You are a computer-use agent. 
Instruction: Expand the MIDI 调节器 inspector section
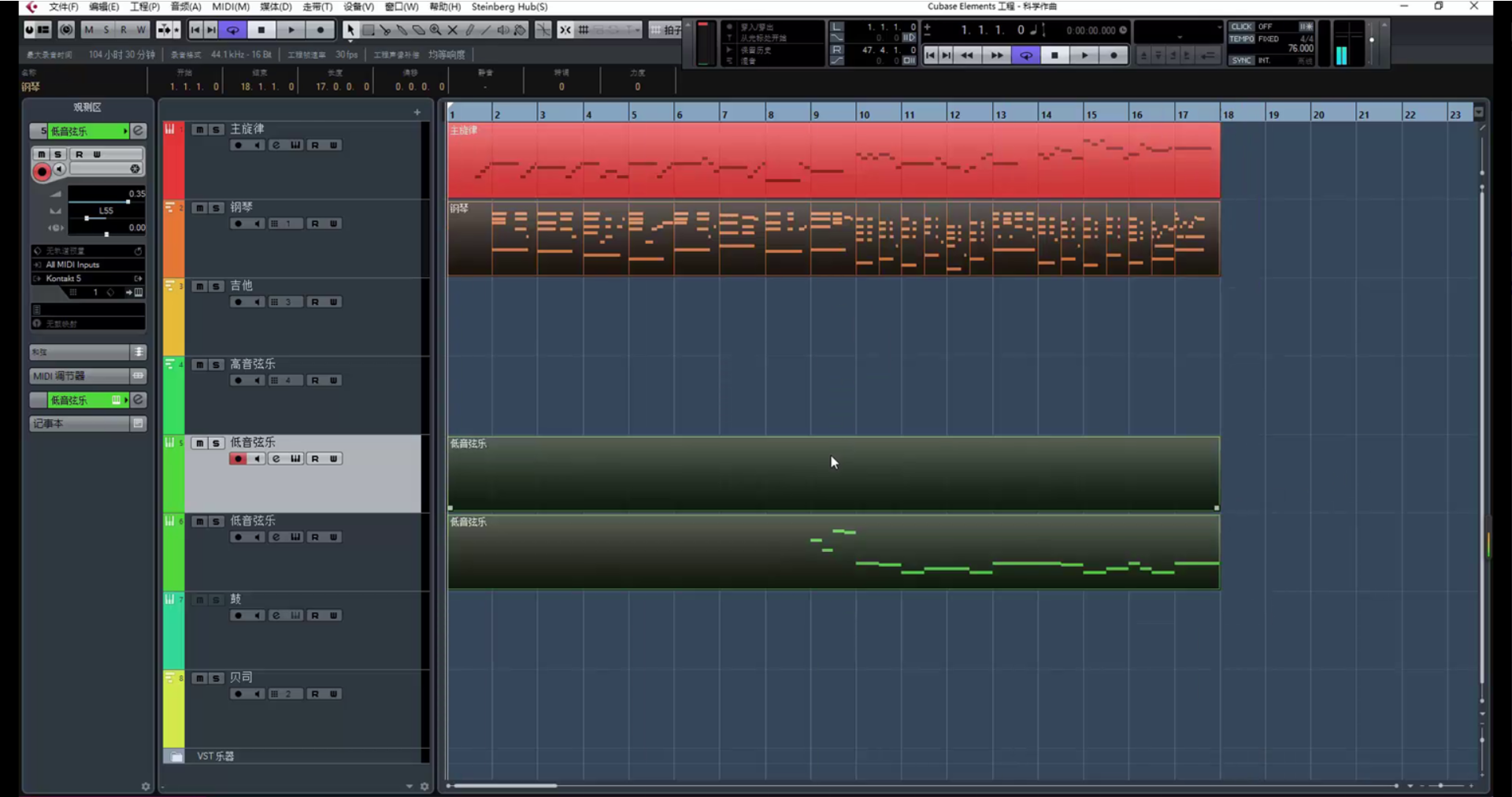tap(87, 376)
